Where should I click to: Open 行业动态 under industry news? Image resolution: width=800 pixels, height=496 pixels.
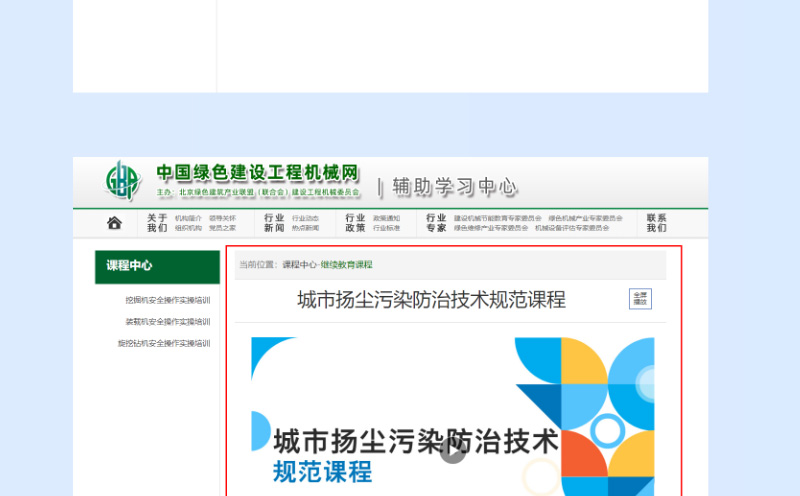click(305, 218)
